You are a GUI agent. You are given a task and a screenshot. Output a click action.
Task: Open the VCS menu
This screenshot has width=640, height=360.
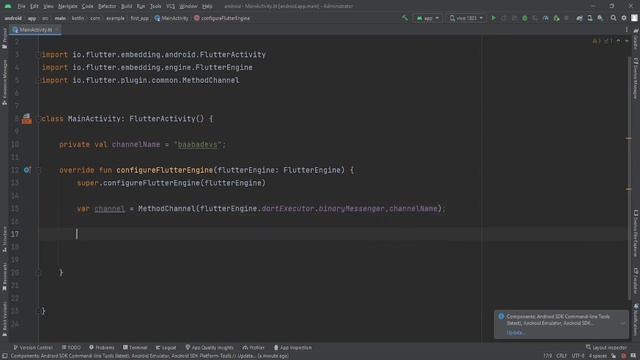tap(170, 6)
